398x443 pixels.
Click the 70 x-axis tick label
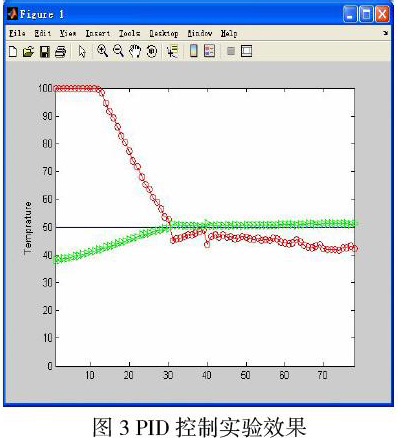click(x=323, y=375)
